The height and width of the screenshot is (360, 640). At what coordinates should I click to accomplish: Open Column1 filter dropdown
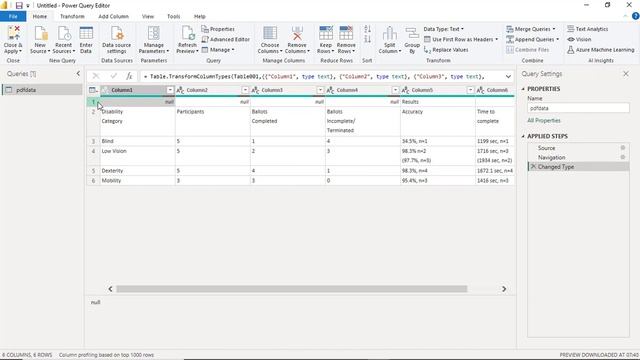[170, 90]
